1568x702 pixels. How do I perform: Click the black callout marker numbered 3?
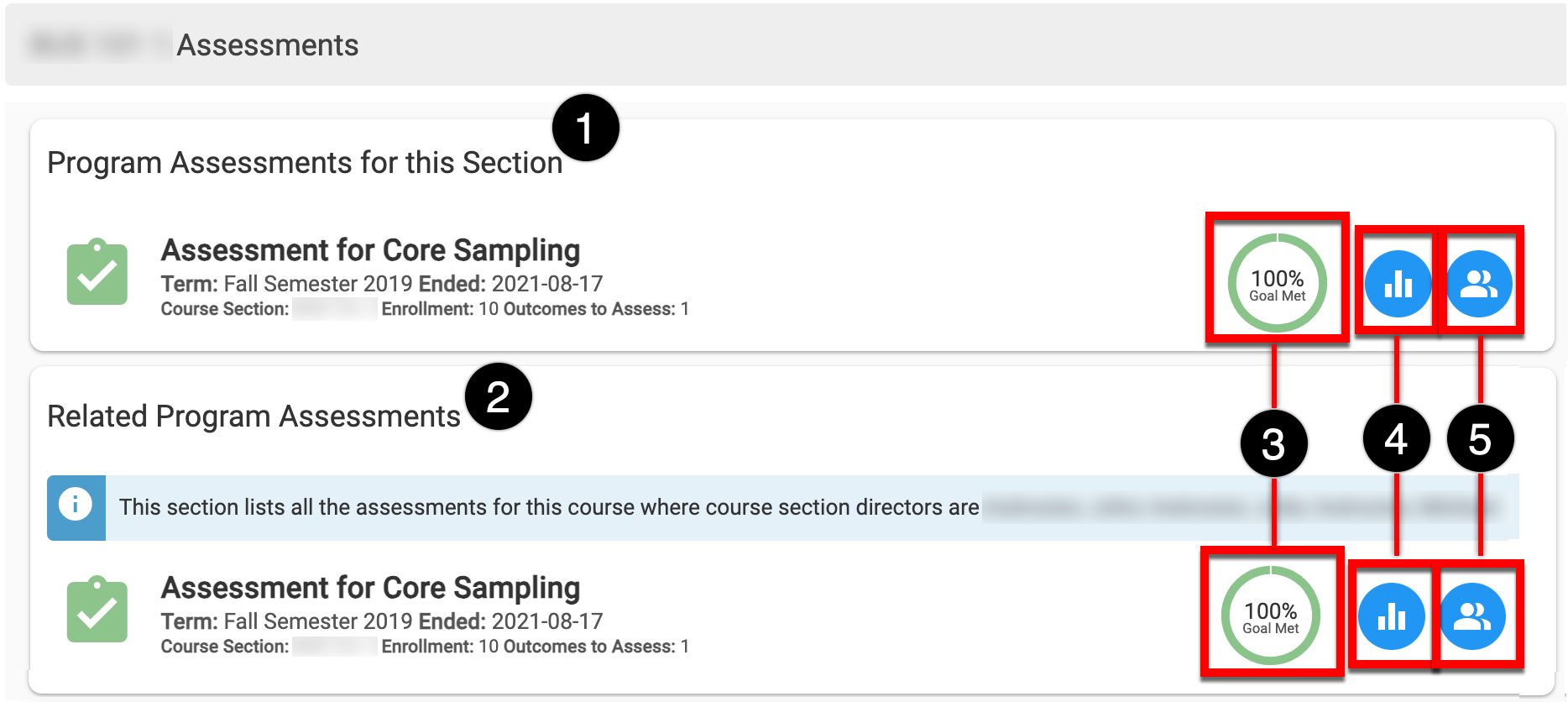[x=1273, y=444]
